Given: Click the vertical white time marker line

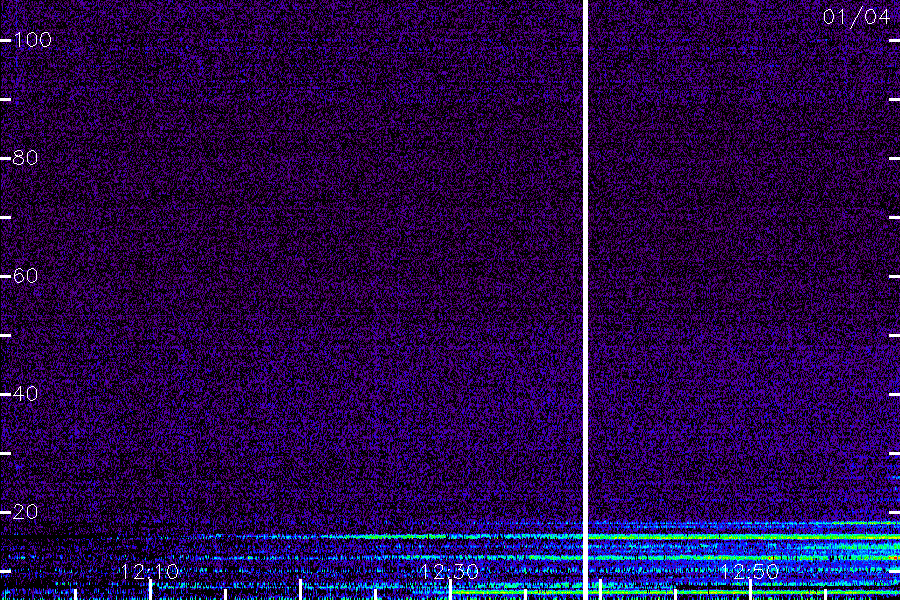Looking at the screenshot, I should 585,300.
